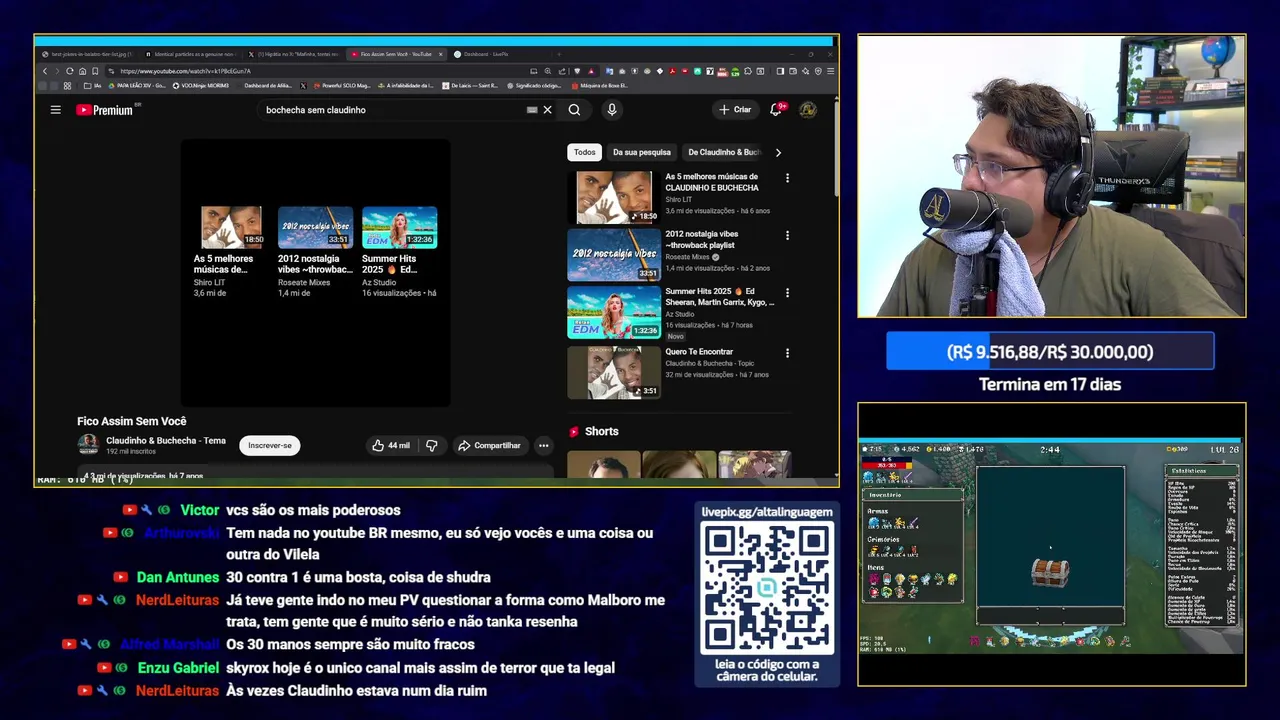
Task: Dislike the video with the thumbs-down icon
Action: (431, 445)
